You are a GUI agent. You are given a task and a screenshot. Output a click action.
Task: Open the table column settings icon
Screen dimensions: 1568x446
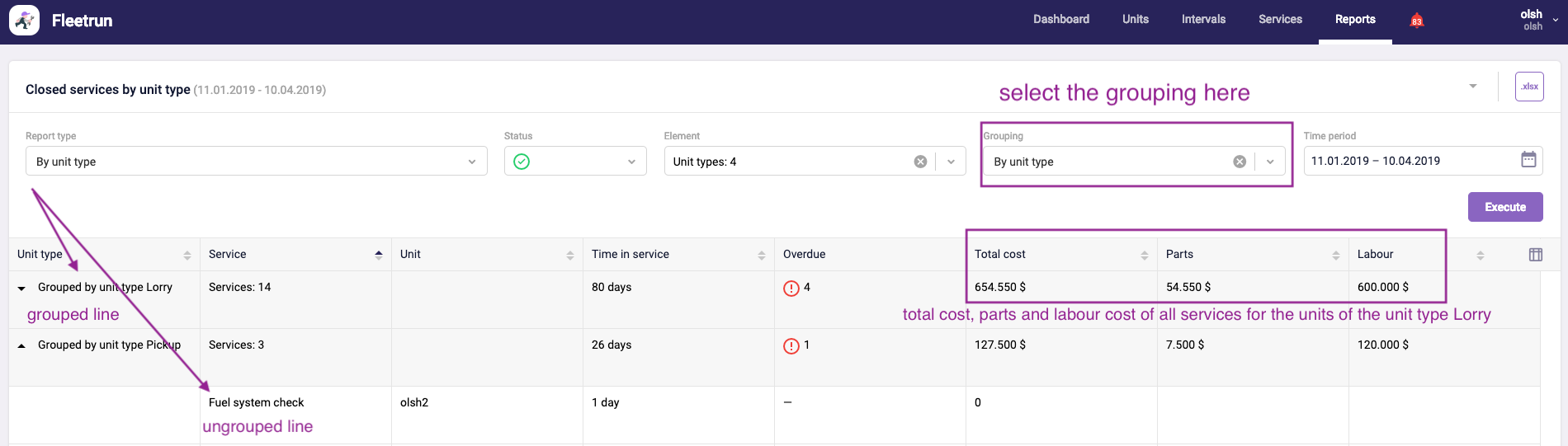click(x=1535, y=255)
